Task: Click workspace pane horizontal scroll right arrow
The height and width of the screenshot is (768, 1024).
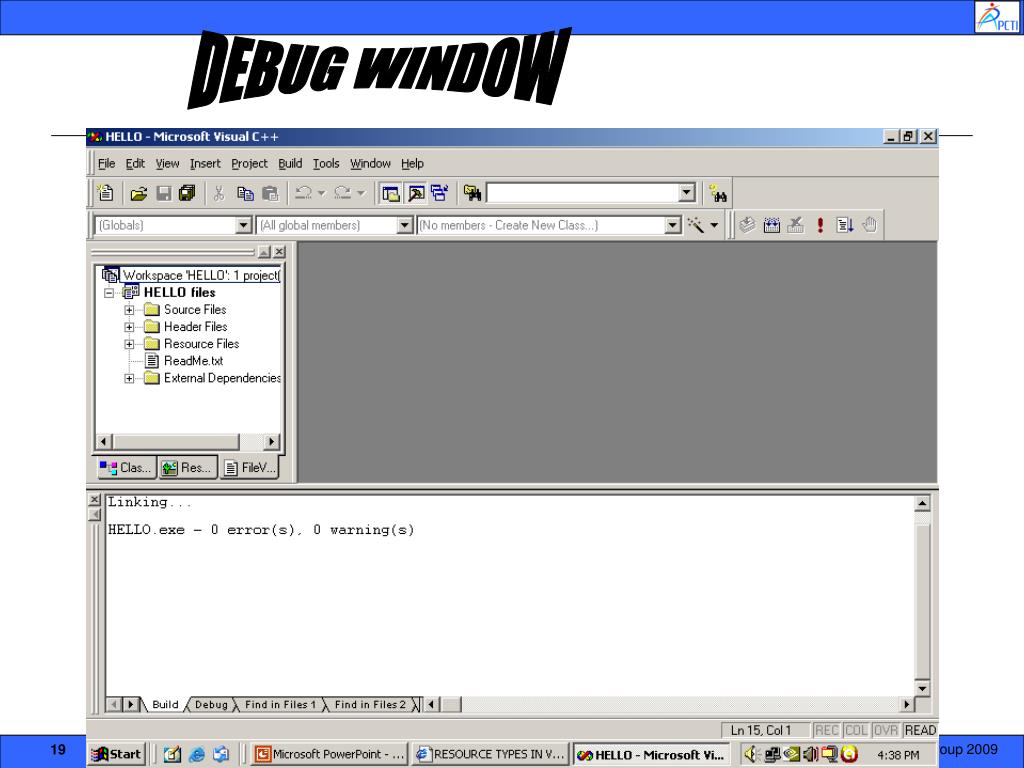Action: tap(272, 441)
